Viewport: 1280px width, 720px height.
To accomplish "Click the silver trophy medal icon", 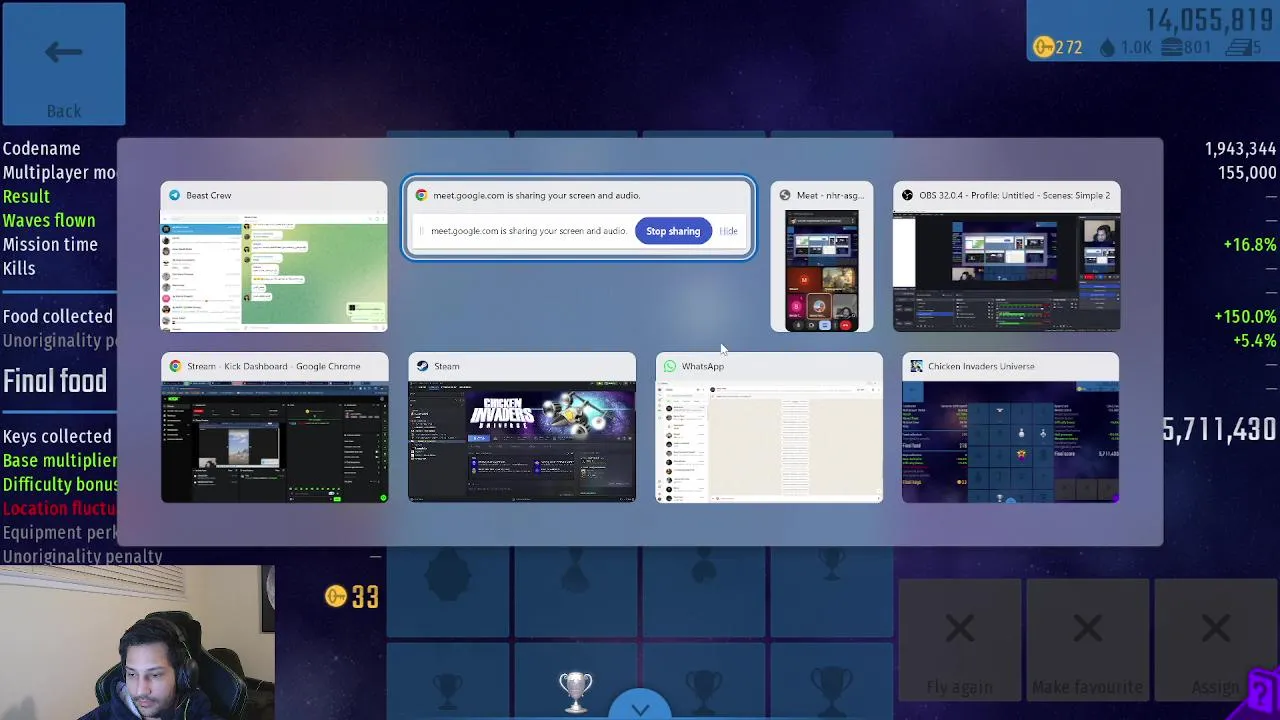I will (x=575, y=690).
